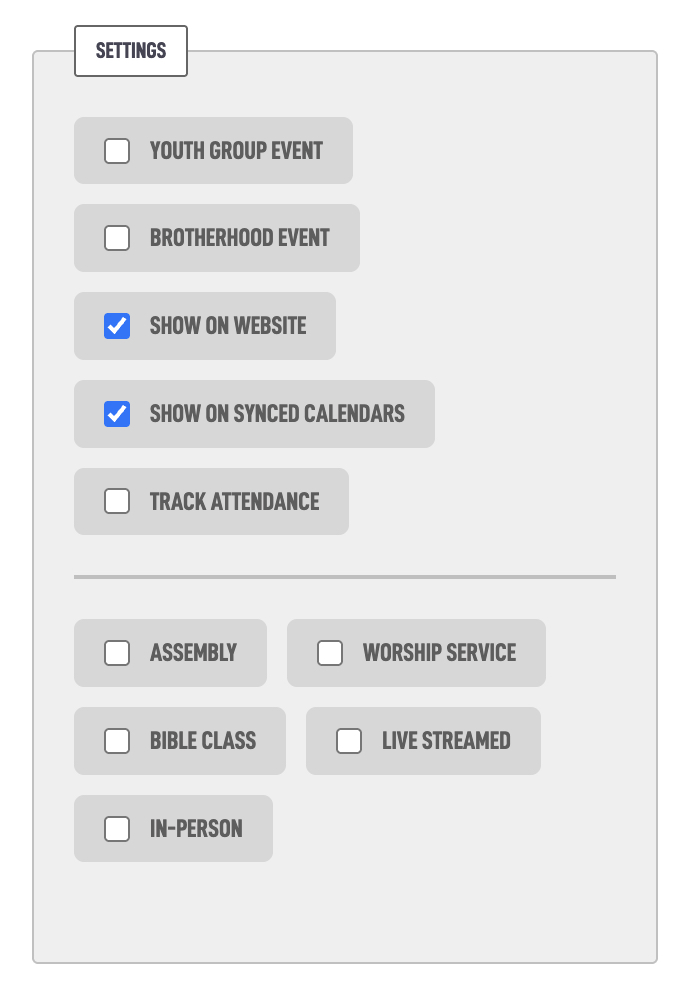Click the Show on Website label text
This screenshot has height=986, width=690.
[x=228, y=326]
